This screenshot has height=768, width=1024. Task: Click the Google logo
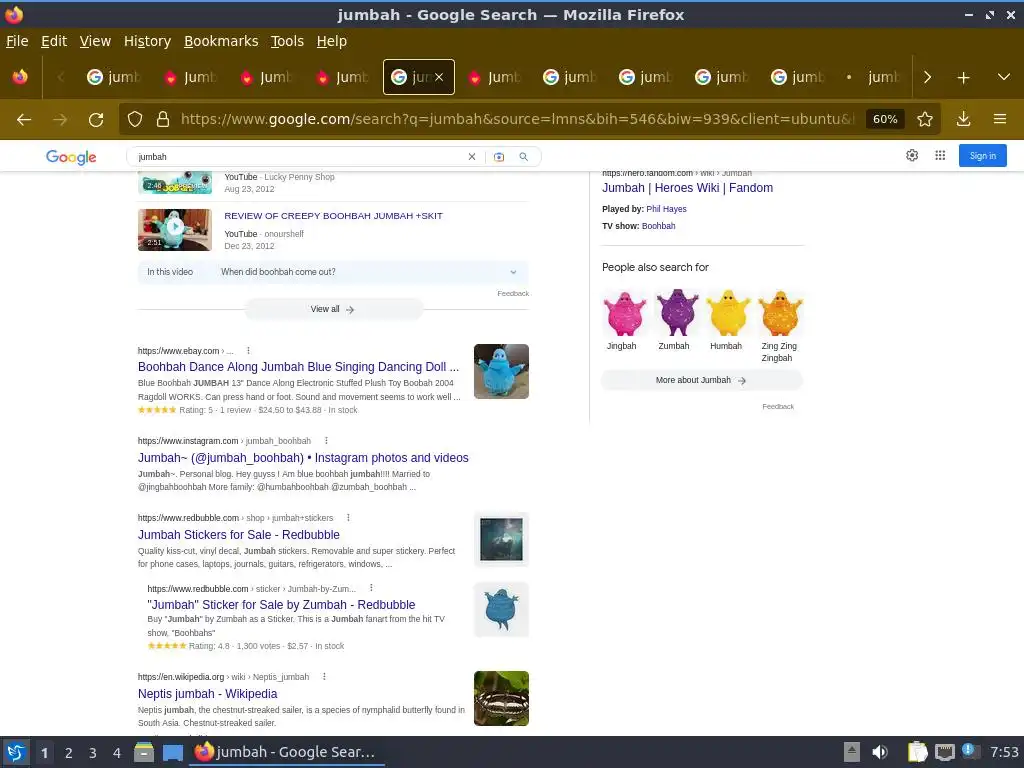click(71, 157)
